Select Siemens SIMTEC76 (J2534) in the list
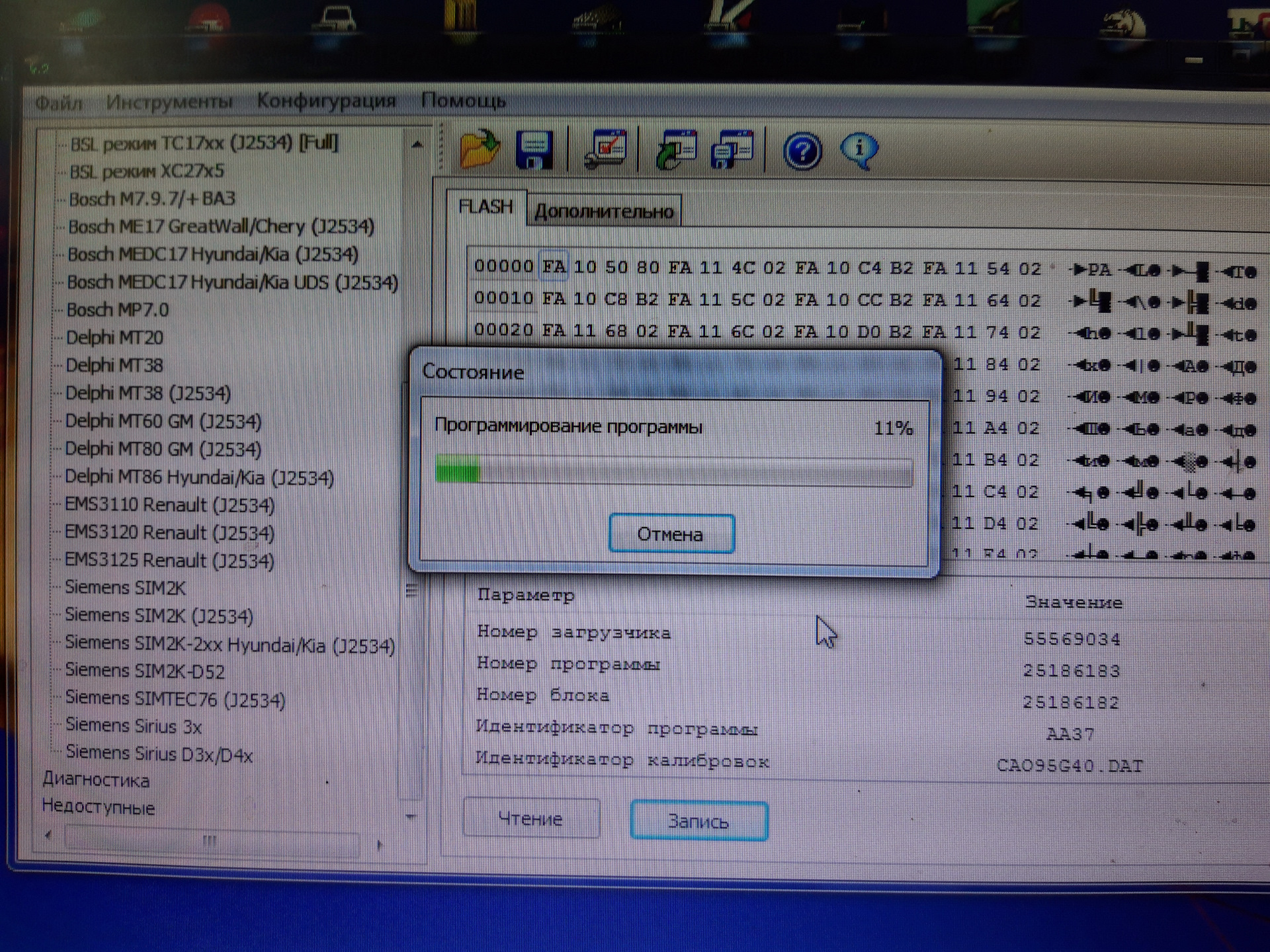The width and height of the screenshot is (1270, 952). point(175,699)
